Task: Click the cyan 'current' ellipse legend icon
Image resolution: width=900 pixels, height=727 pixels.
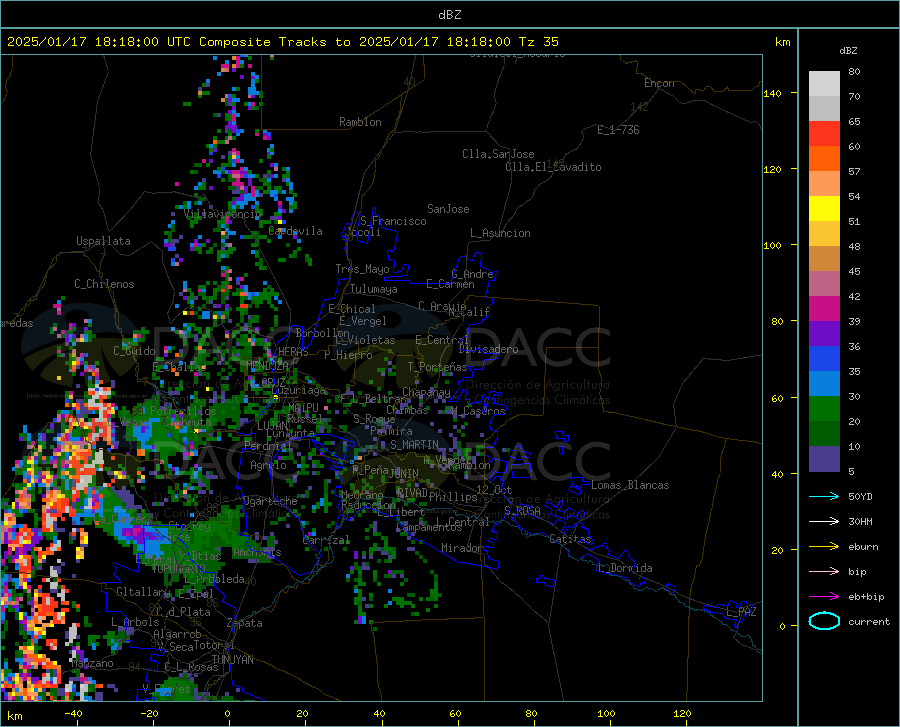Action: pyautogui.click(x=824, y=621)
